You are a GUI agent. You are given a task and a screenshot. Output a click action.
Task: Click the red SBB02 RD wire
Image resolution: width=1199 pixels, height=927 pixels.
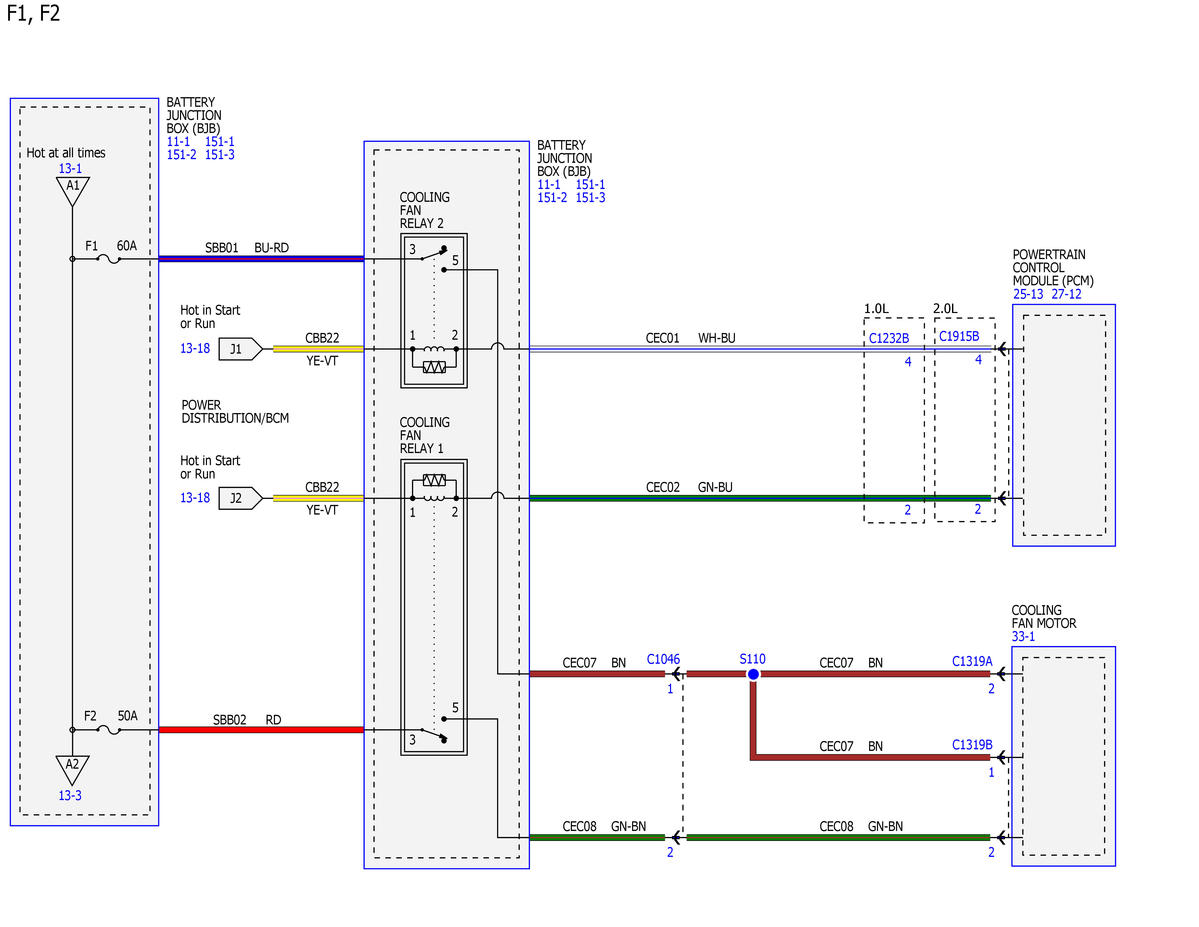coord(262,730)
